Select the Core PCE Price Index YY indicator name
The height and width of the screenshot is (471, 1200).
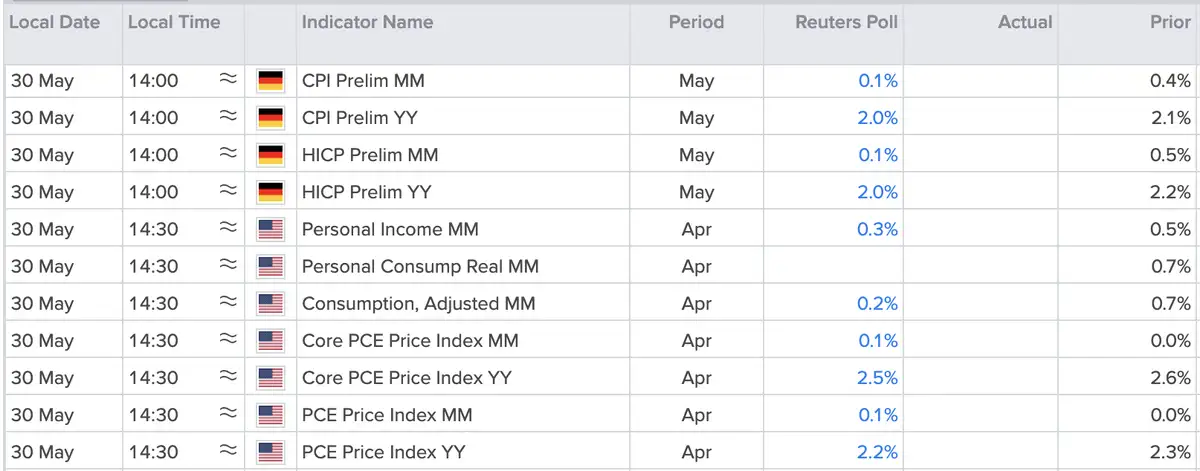click(406, 378)
